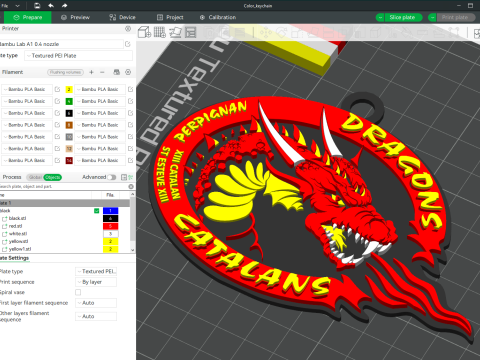Image resolution: width=480 pixels, height=360 pixels.
Task: Add a model using the cube-plus icon
Action: coord(144,32)
